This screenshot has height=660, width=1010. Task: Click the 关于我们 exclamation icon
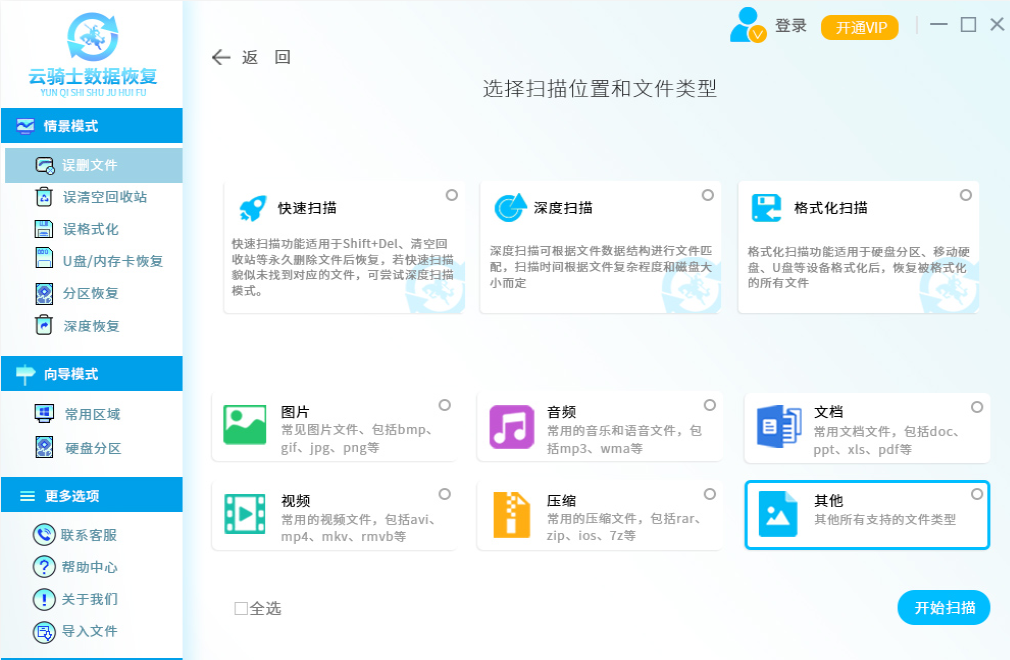44,599
